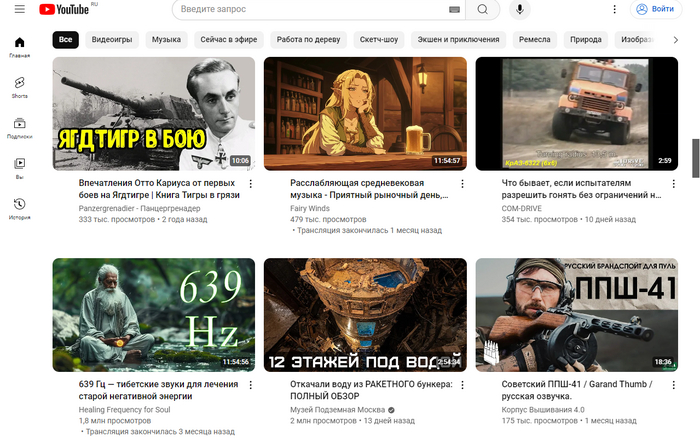Open the Вы (You) sidebar section
Screen dimensions: 700x443
tap(19, 167)
